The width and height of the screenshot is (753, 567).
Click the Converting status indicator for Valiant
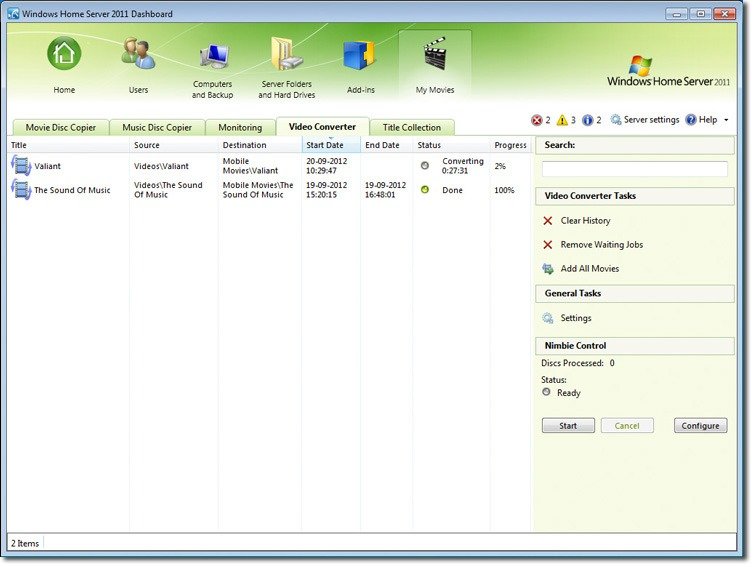point(425,166)
